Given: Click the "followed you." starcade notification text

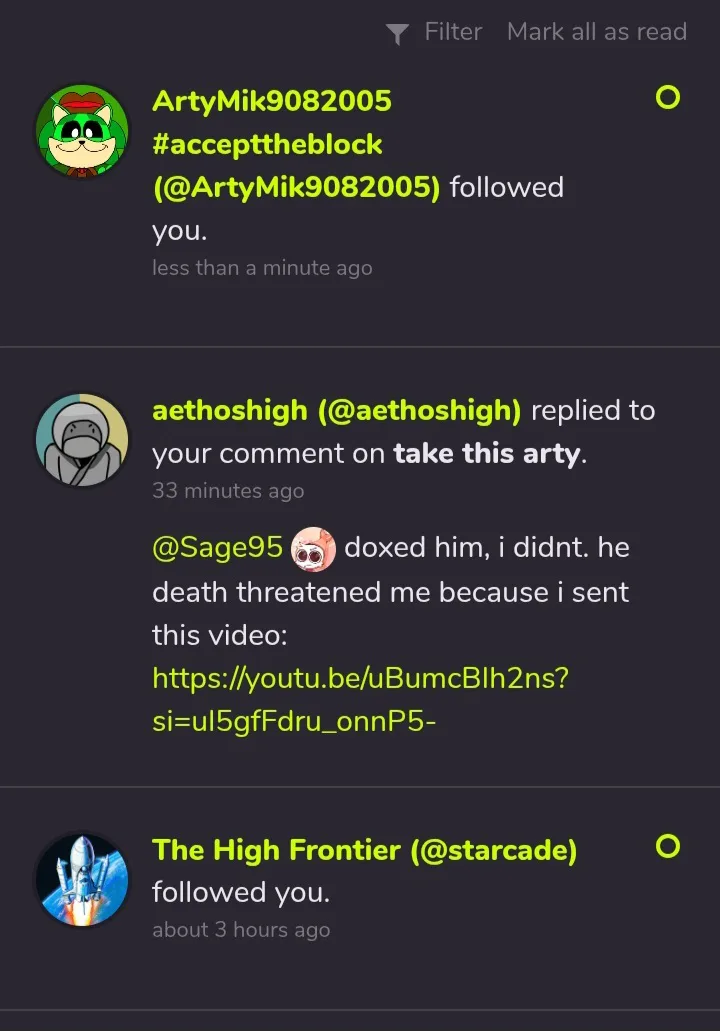Looking at the screenshot, I should (x=240, y=892).
